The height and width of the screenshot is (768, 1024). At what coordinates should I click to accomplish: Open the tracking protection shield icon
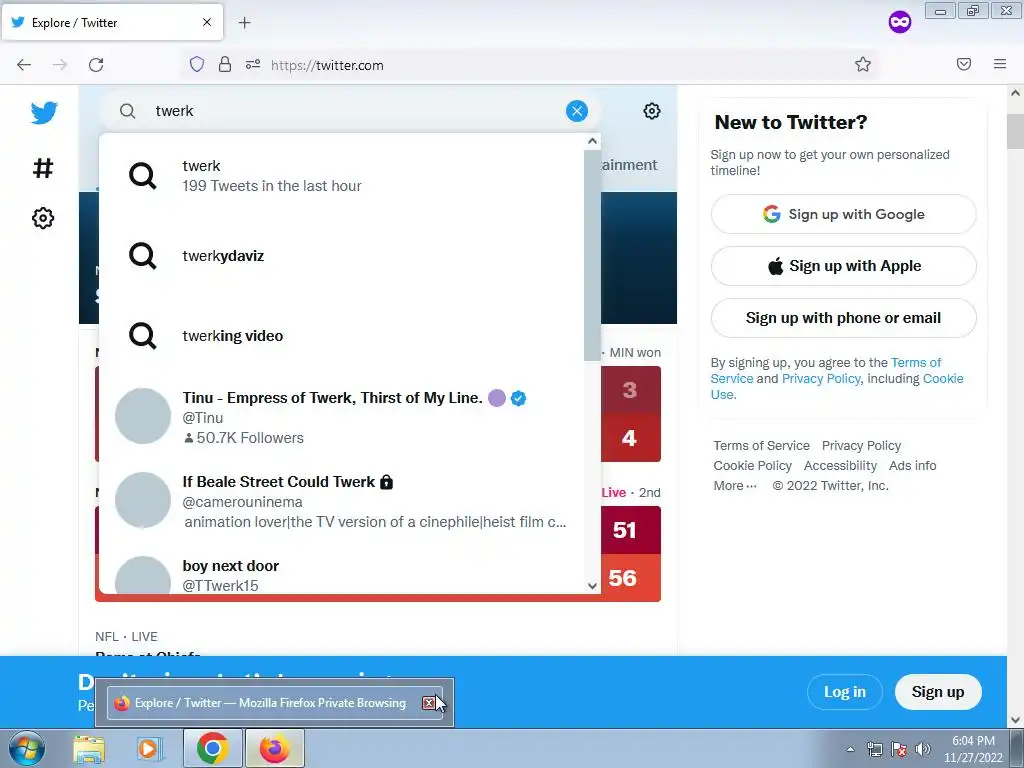click(x=197, y=64)
